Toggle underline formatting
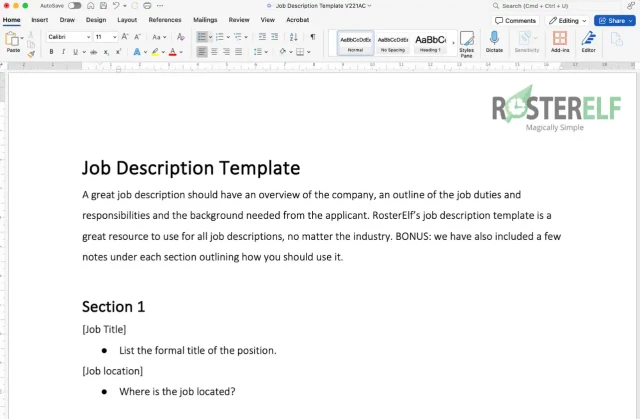This screenshot has height=419, width=640. point(75,52)
